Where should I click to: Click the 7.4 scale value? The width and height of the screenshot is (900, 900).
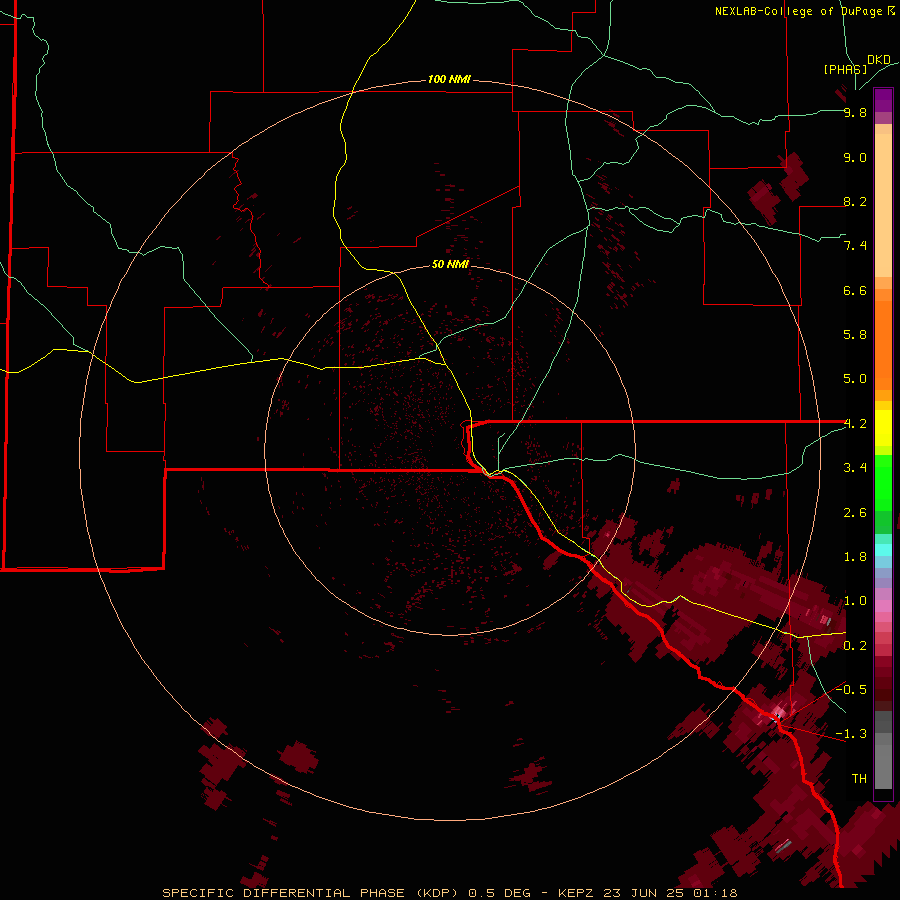click(x=855, y=246)
